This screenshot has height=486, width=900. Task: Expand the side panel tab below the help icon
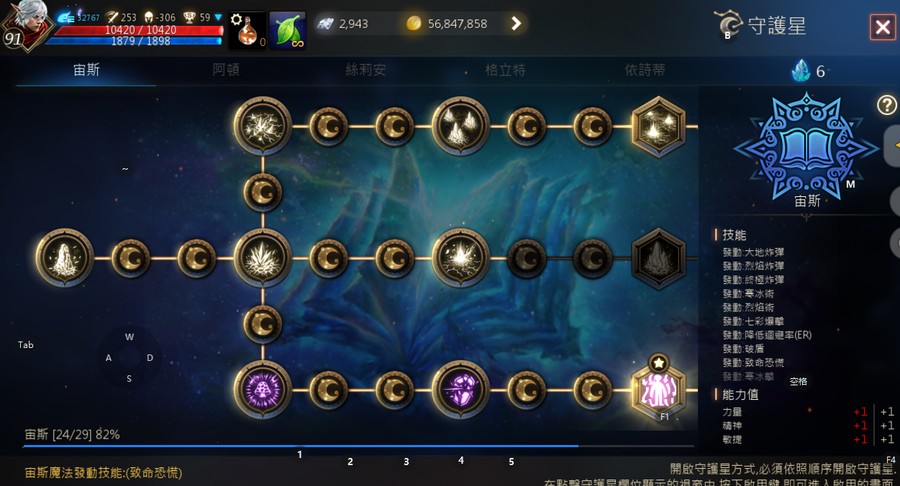tap(892, 146)
